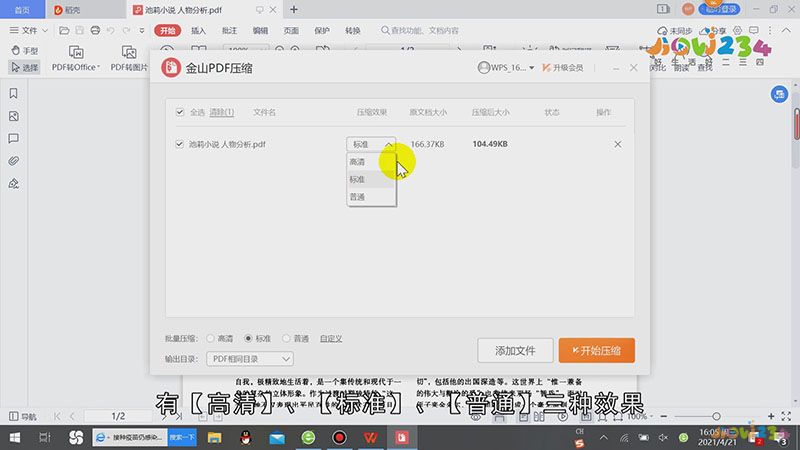
Task: Click the 导航 navigation toggle in status bar
Action: [23, 416]
